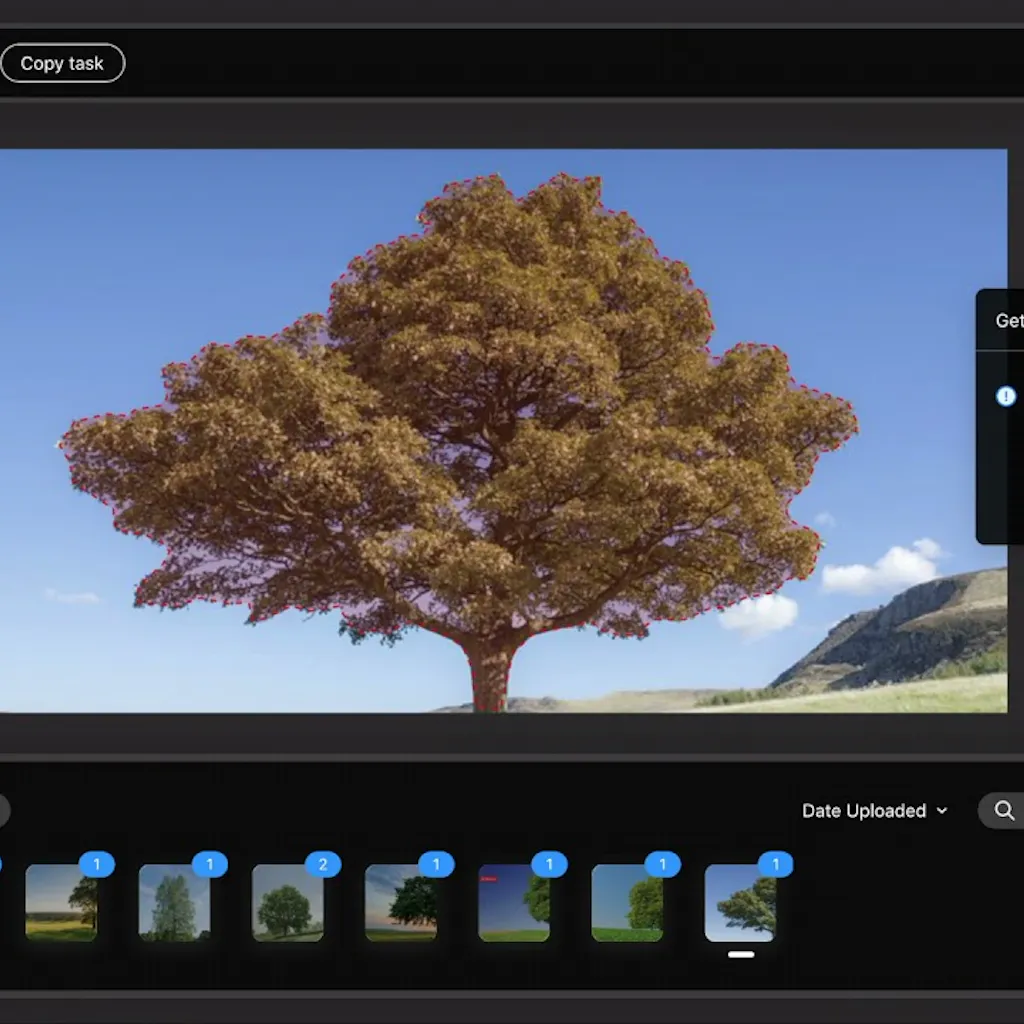Select the tall slender tree thumbnail
Image resolution: width=1024 pixels, height=1024 pixels.
tap(174, 902)
